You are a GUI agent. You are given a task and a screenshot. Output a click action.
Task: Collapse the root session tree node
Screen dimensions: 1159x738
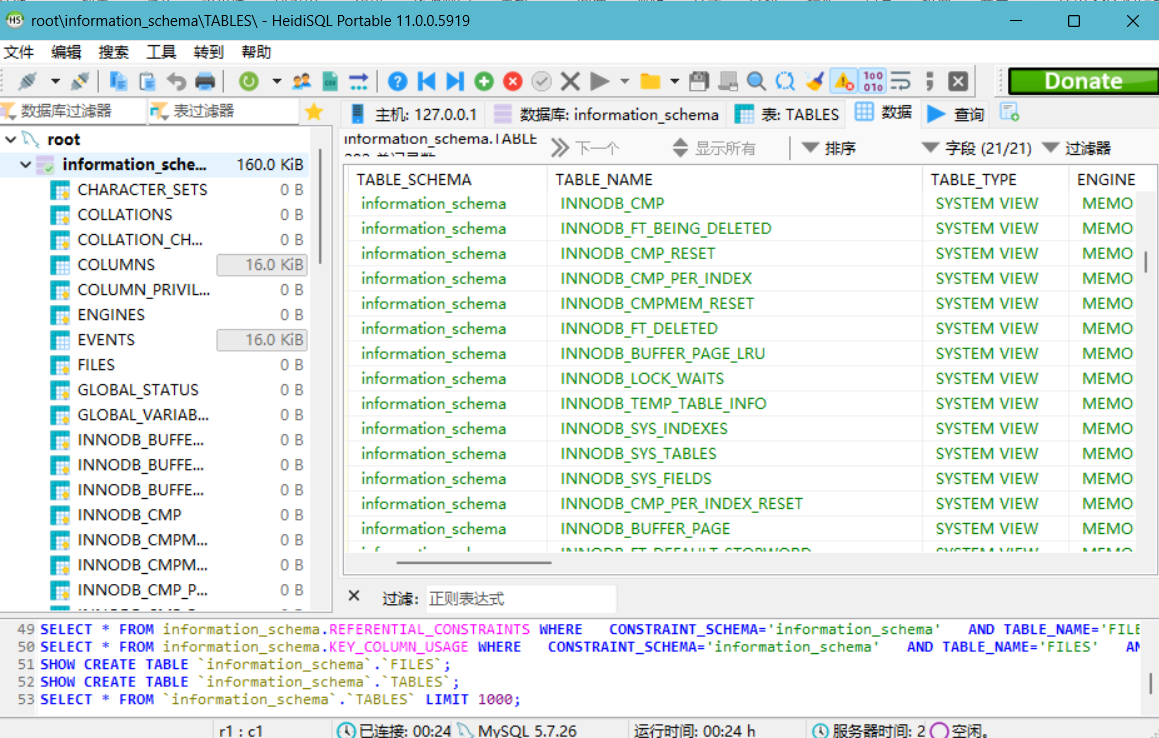(x=11, y=139)
